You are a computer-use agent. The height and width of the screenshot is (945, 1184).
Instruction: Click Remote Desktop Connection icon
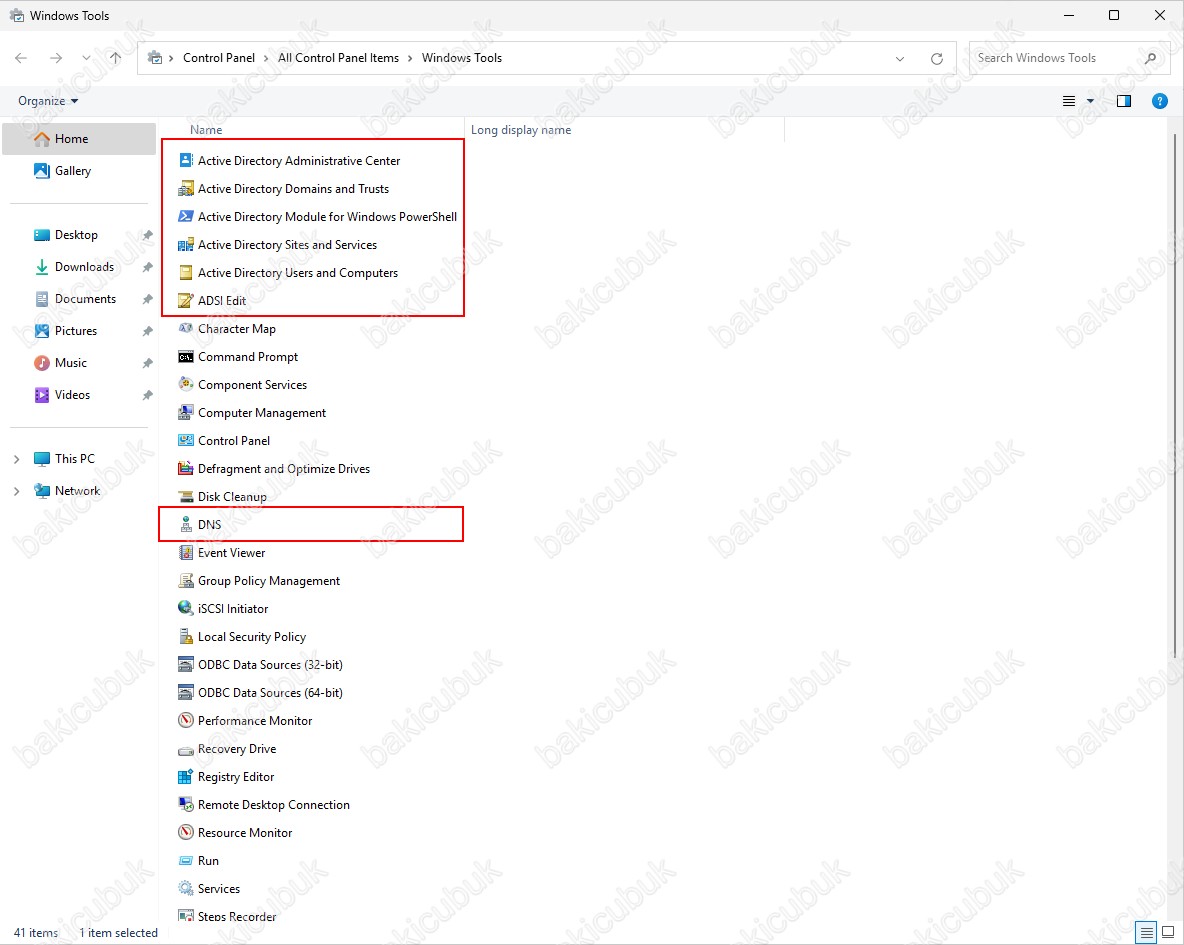coord(186,804)
